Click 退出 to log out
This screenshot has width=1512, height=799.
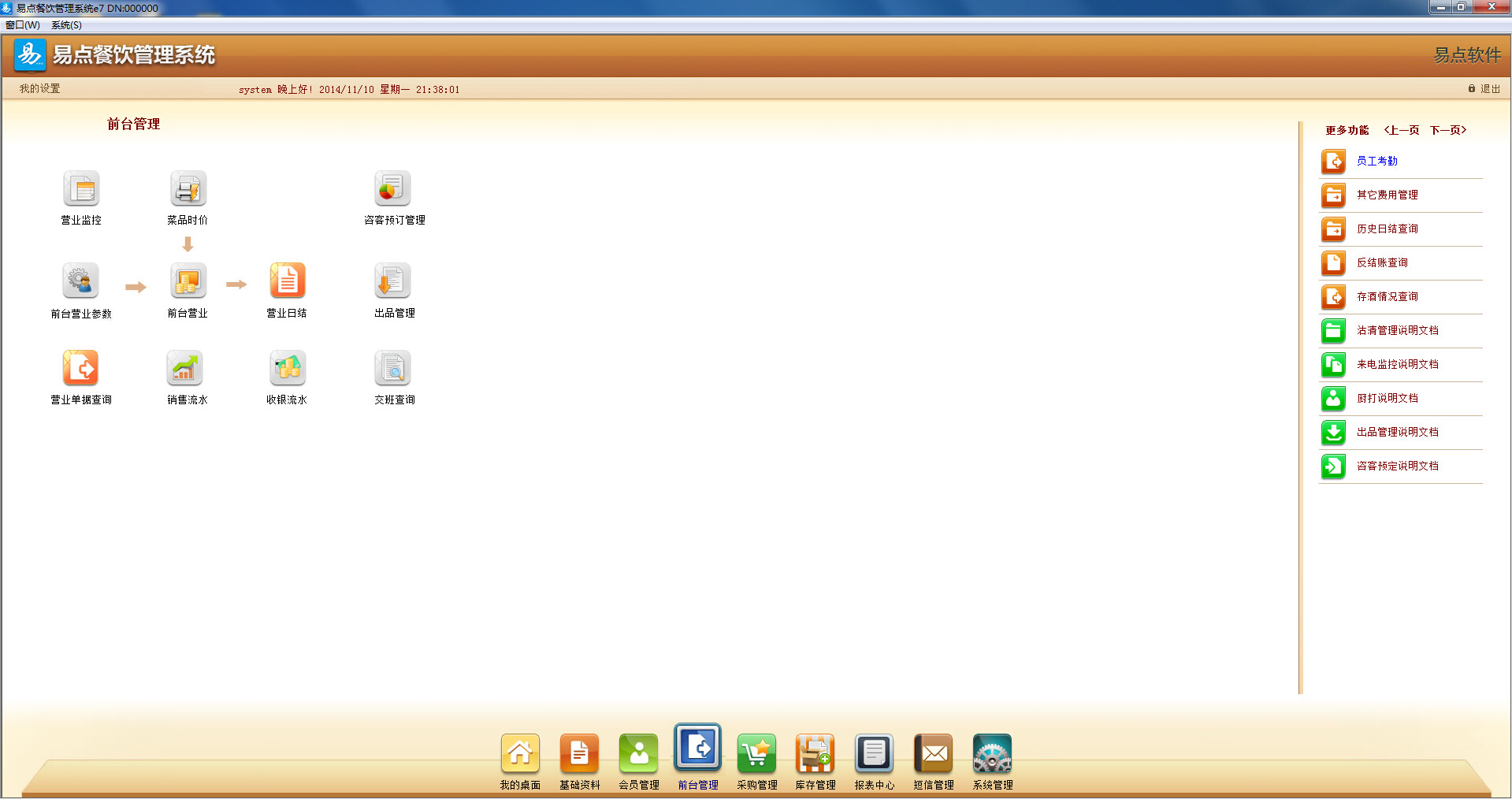point(1489,89)
